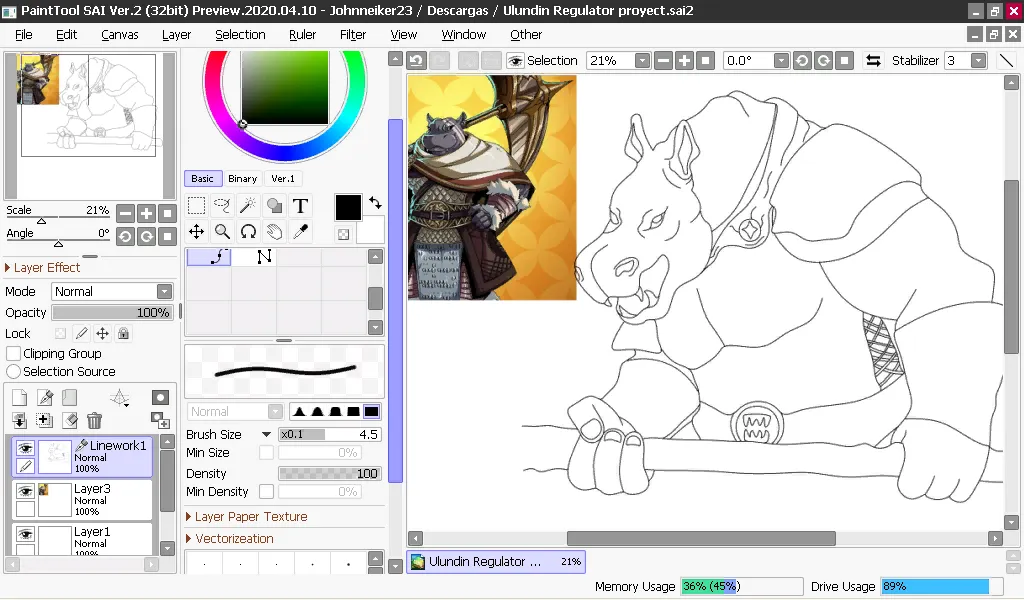
Task: Click the undo arrow in canvas toolbar
Action: coord(416,61)
